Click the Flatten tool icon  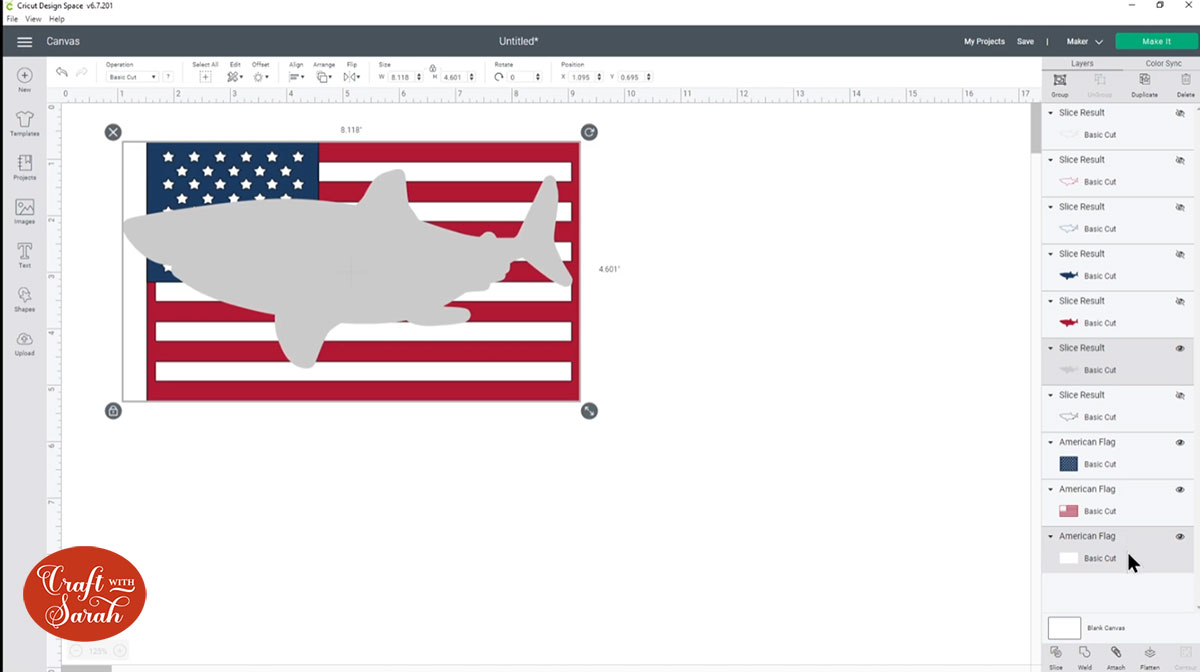click(x=1150, y=653)
